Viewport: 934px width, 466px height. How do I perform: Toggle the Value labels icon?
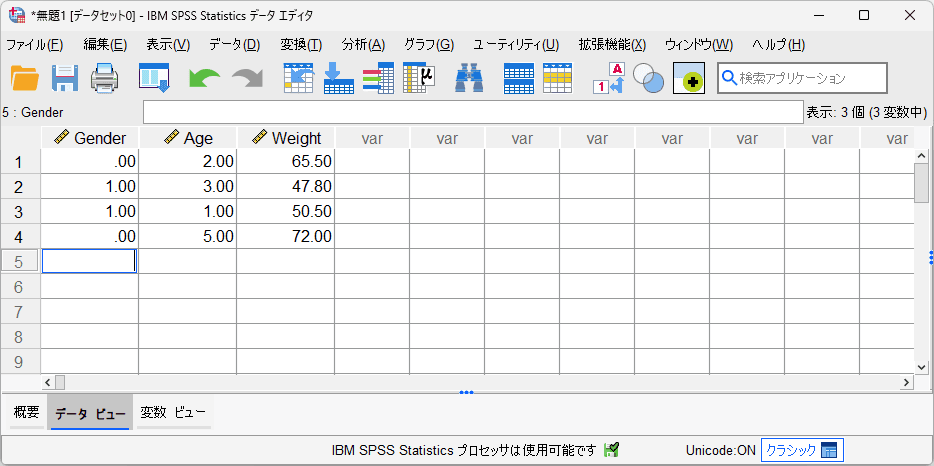click(x=608, y=78)
